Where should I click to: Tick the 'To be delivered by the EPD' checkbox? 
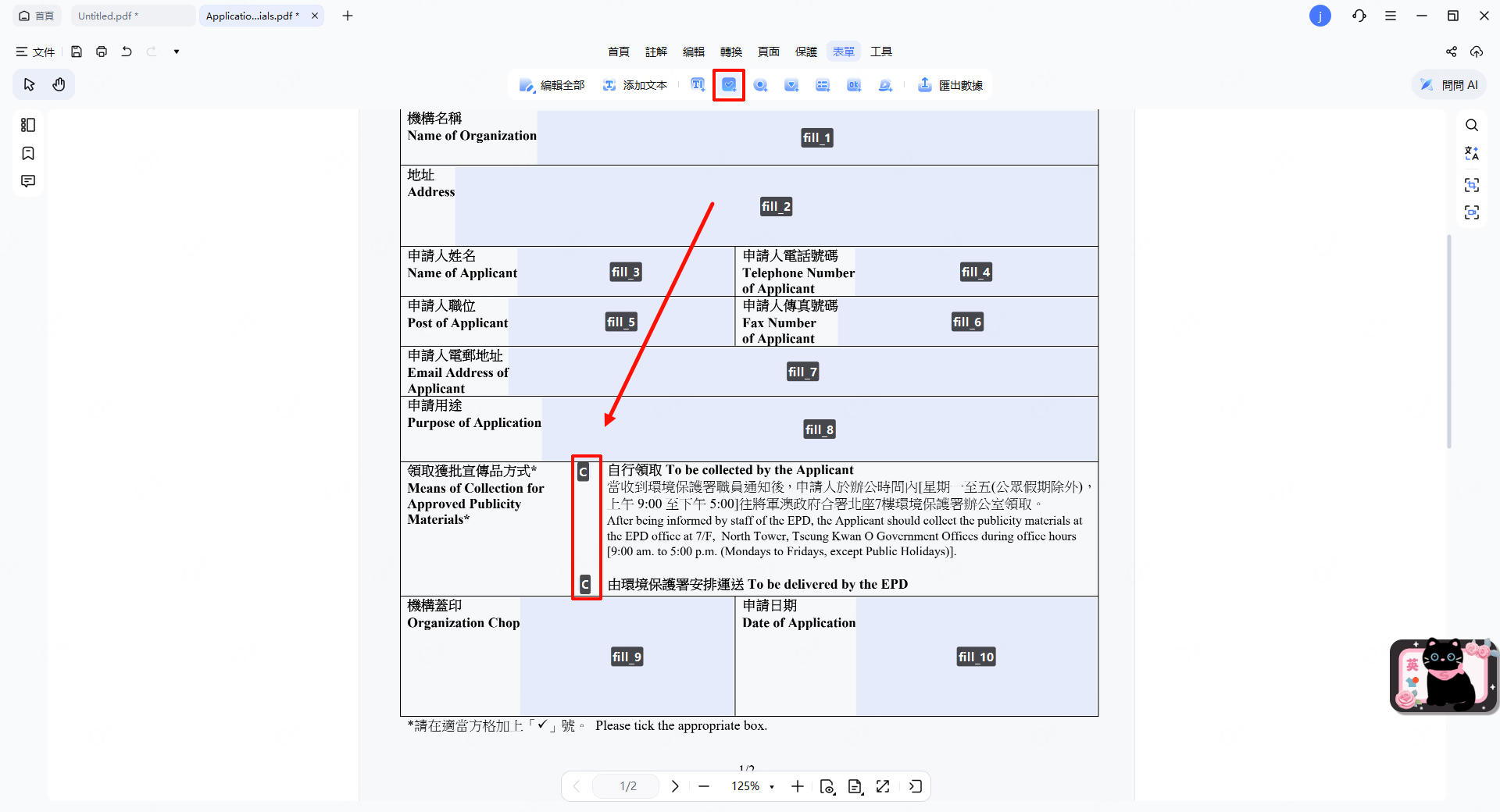pyautogui.click(x=584, y=584)
